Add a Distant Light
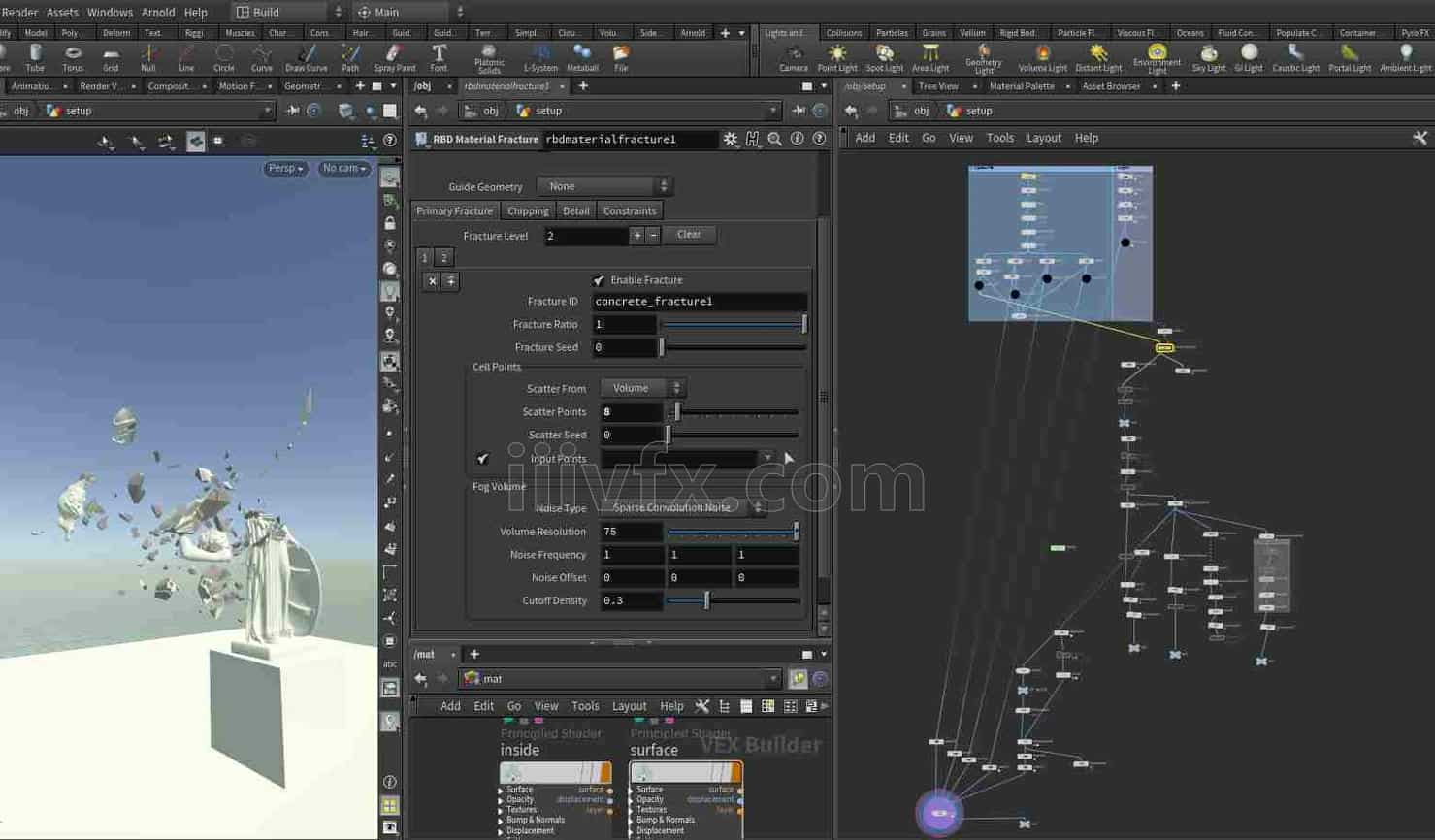The width and height of the screenshot is (1435, 840). coord(1098,58)
